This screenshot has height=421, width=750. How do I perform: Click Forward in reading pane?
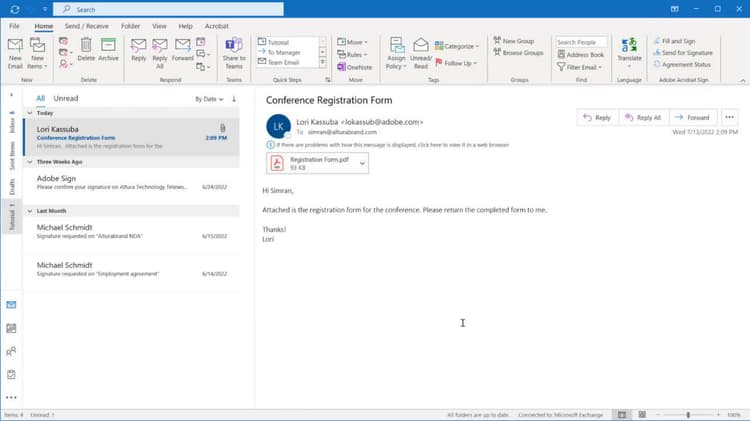692,117
